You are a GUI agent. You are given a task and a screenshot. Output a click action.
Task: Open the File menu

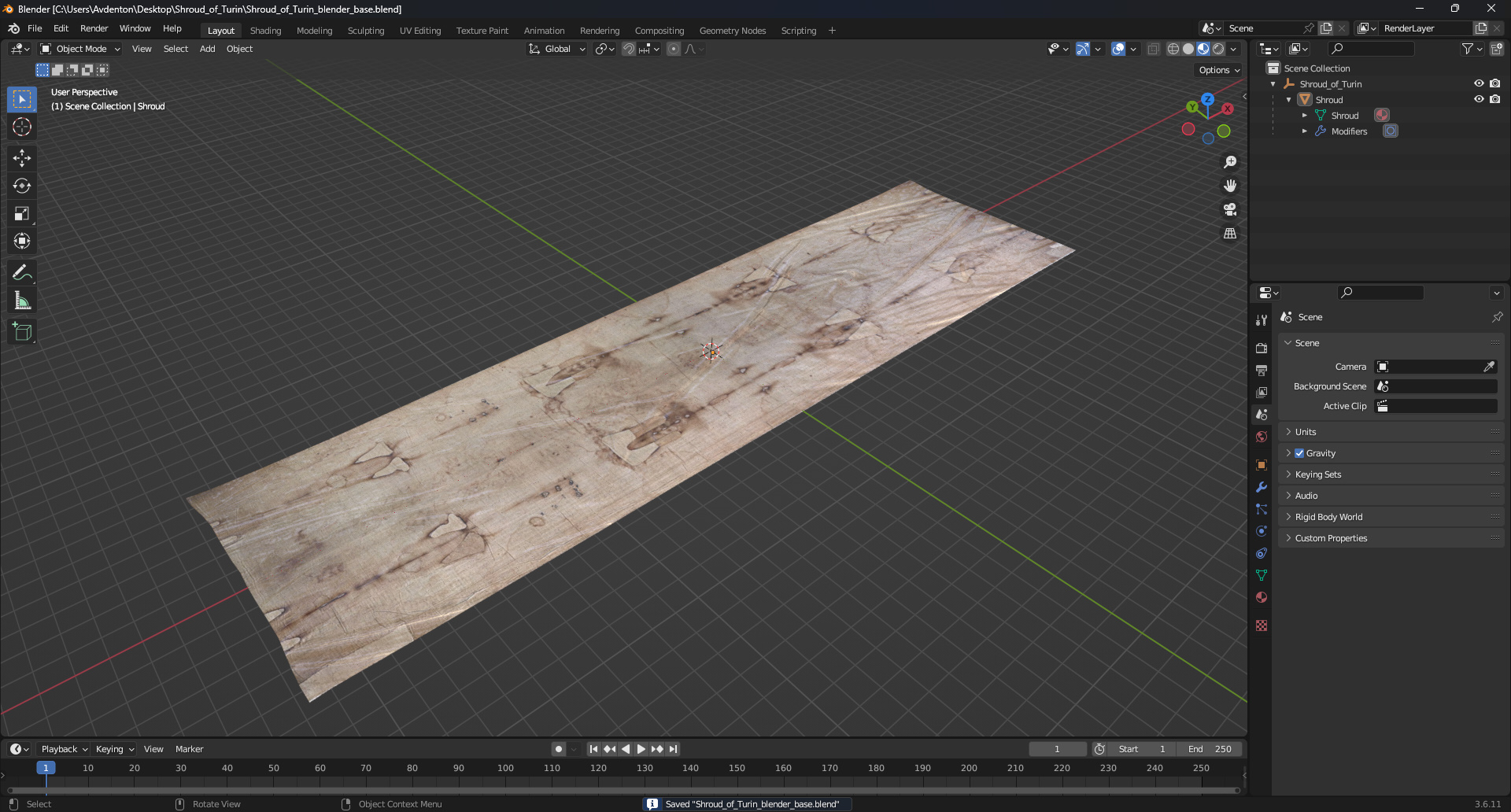click(x=35, y=28)
